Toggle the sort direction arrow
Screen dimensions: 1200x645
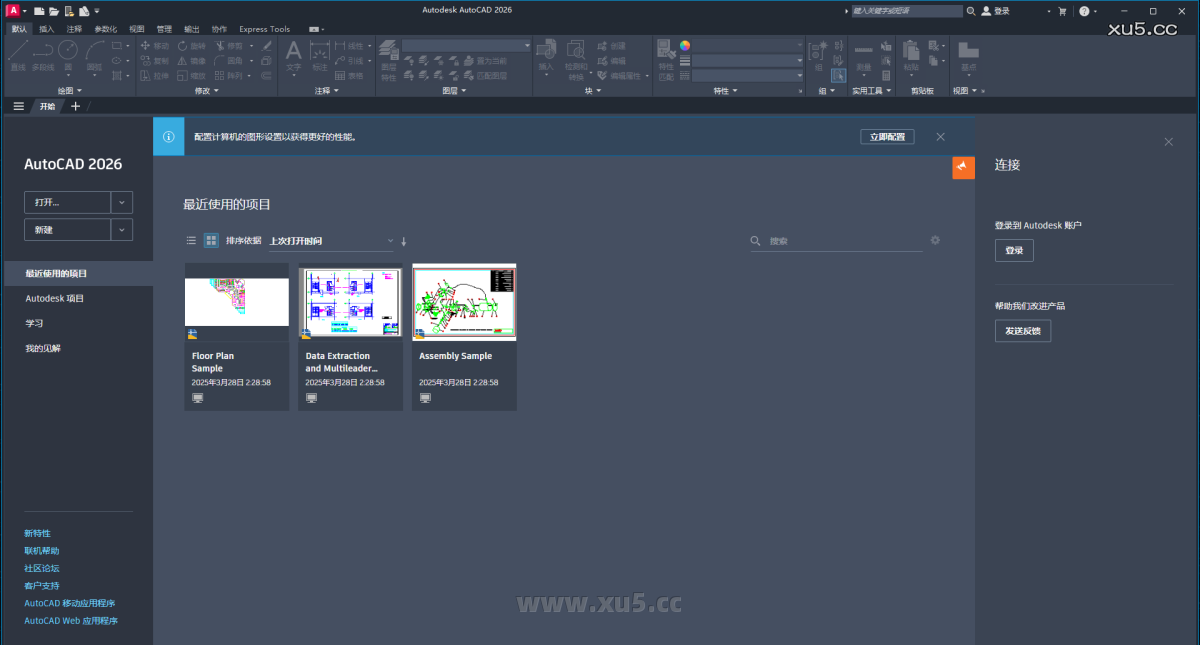click(x=403, y=241)
